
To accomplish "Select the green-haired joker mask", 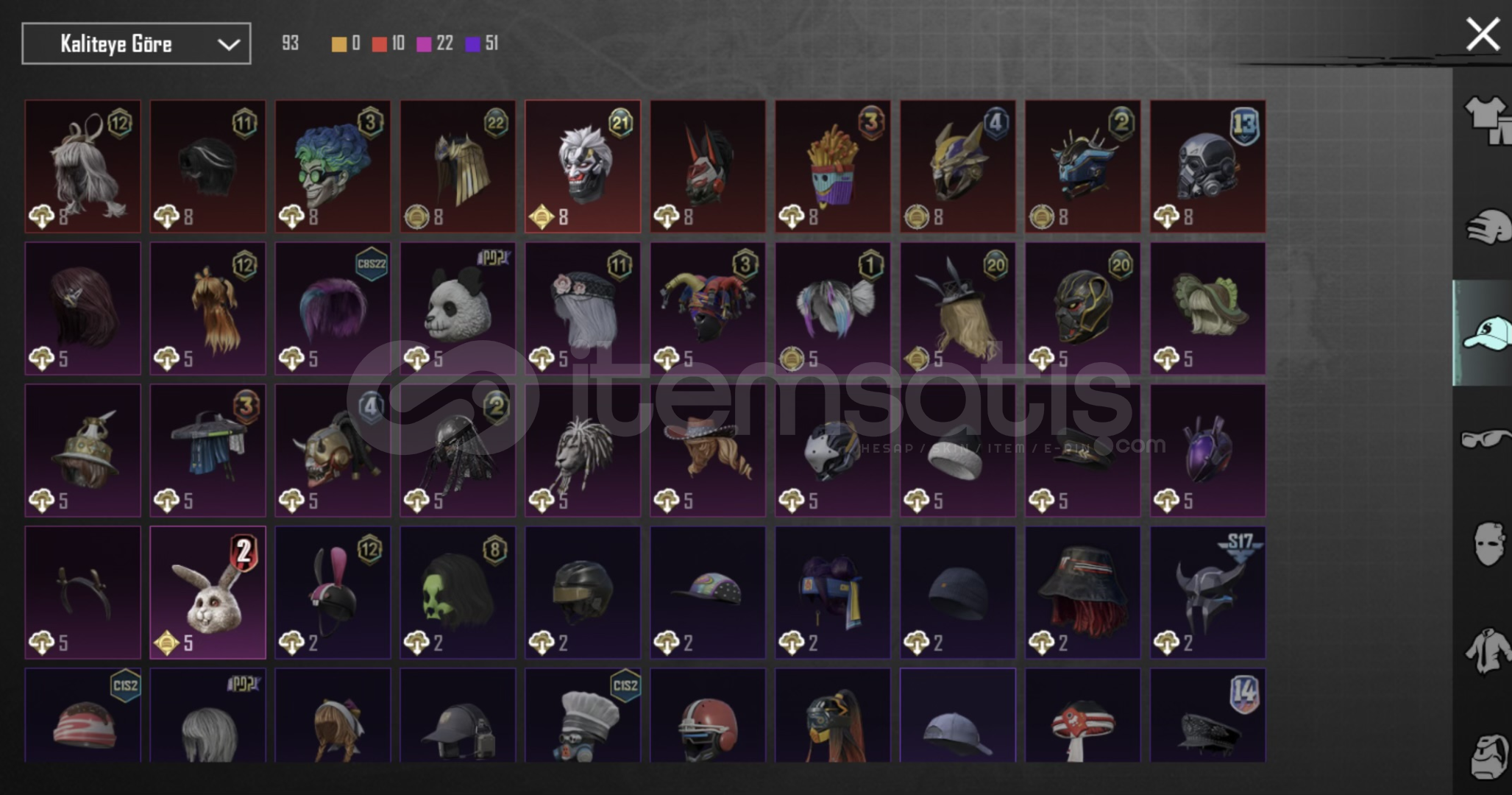I will 333,166.
